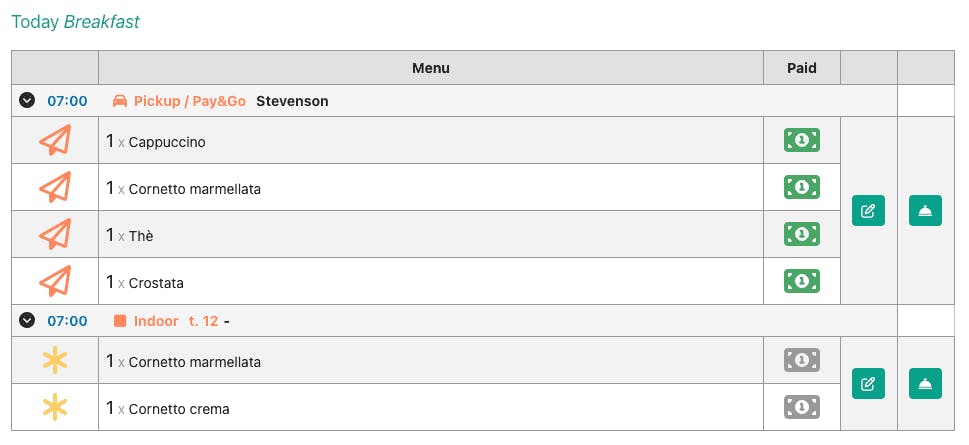Image resolution: width=969 pixels, height=445 pixels.
Task: Click the edit button for the Stevenson order
Action: [868, 211]
